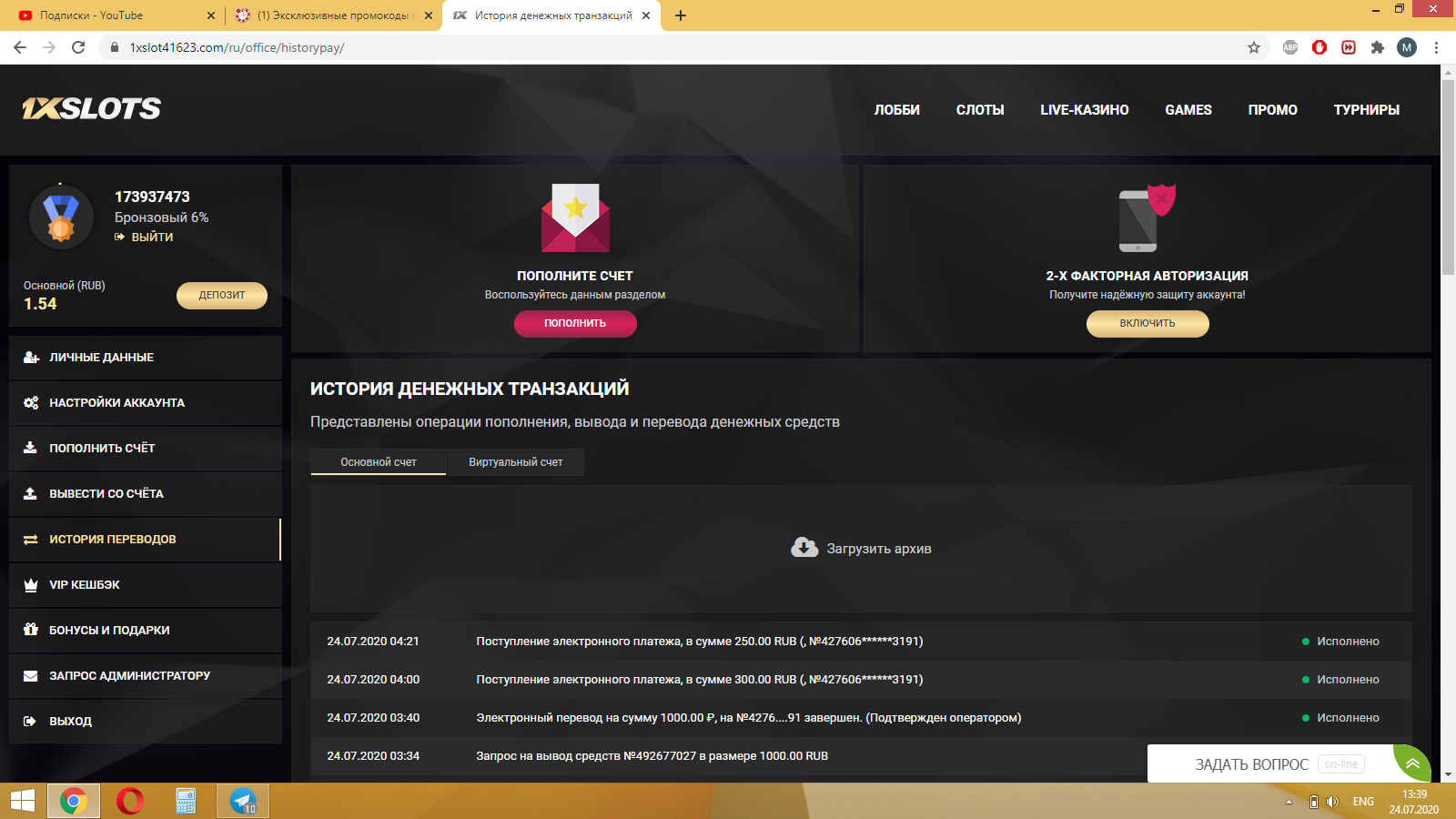Open the red stop-hand extension icon
1456x819 pixels.
pos(1319,47)
